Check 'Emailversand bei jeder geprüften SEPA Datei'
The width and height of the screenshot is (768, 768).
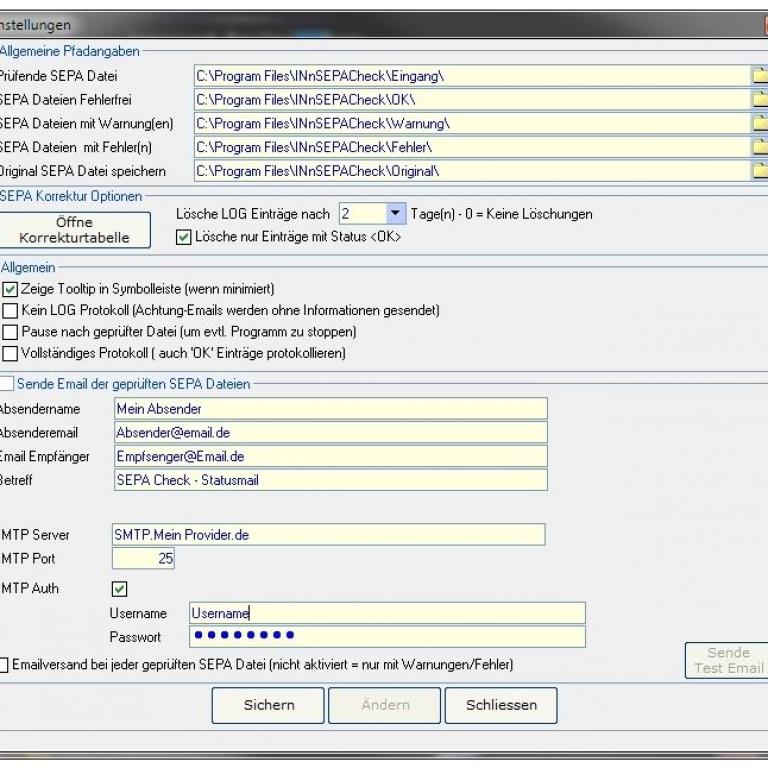(x=7, y=665)
